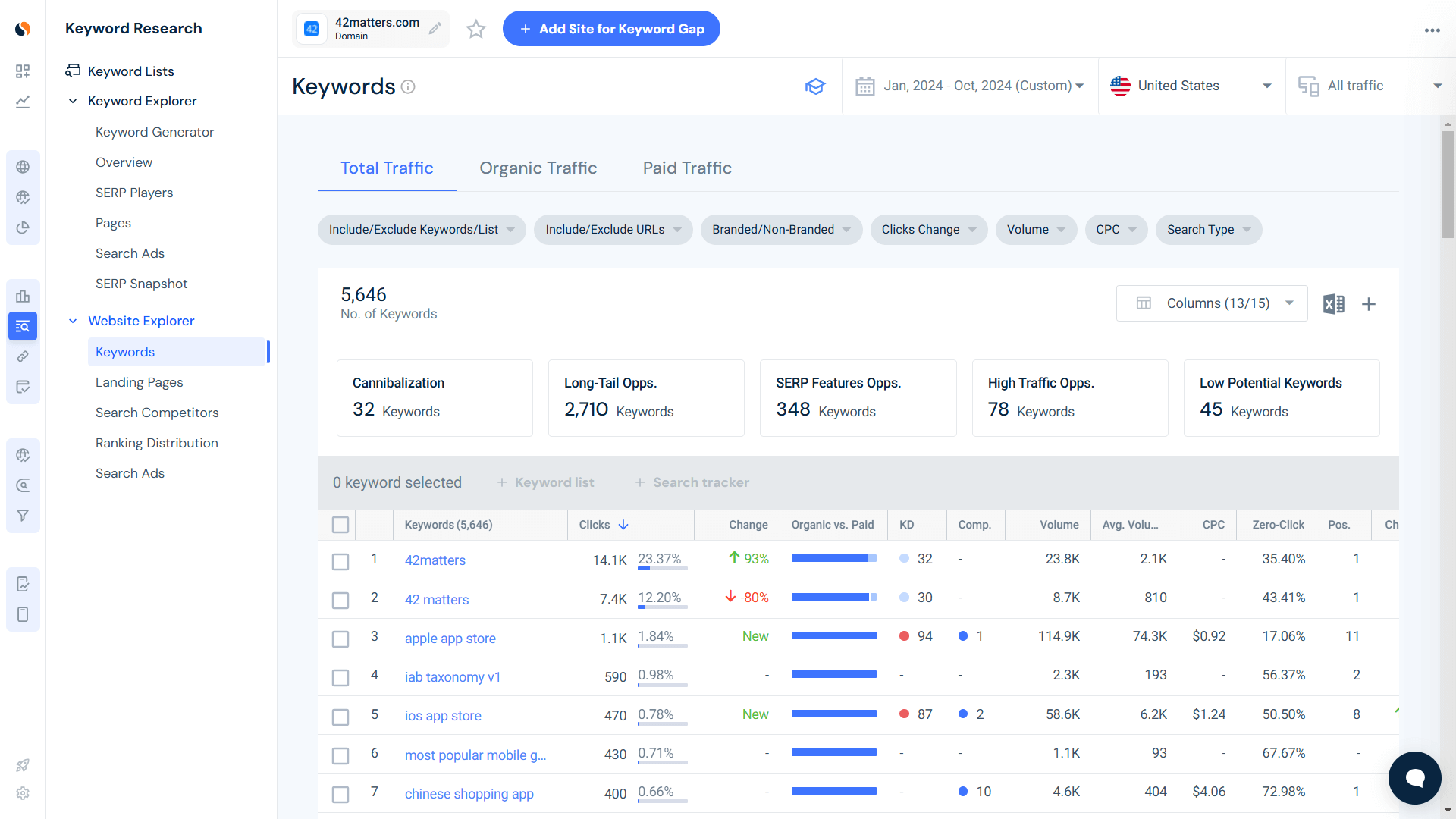Switch to Paid Traffic tab
The width and height of the screenshot is (1456, 819).
[x=687, y=168]
